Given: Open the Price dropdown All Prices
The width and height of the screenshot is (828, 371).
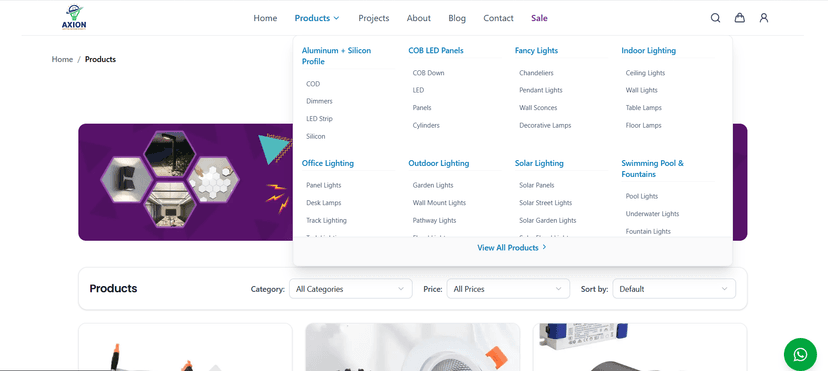Looking at the screenshot, I should (508, 289).
